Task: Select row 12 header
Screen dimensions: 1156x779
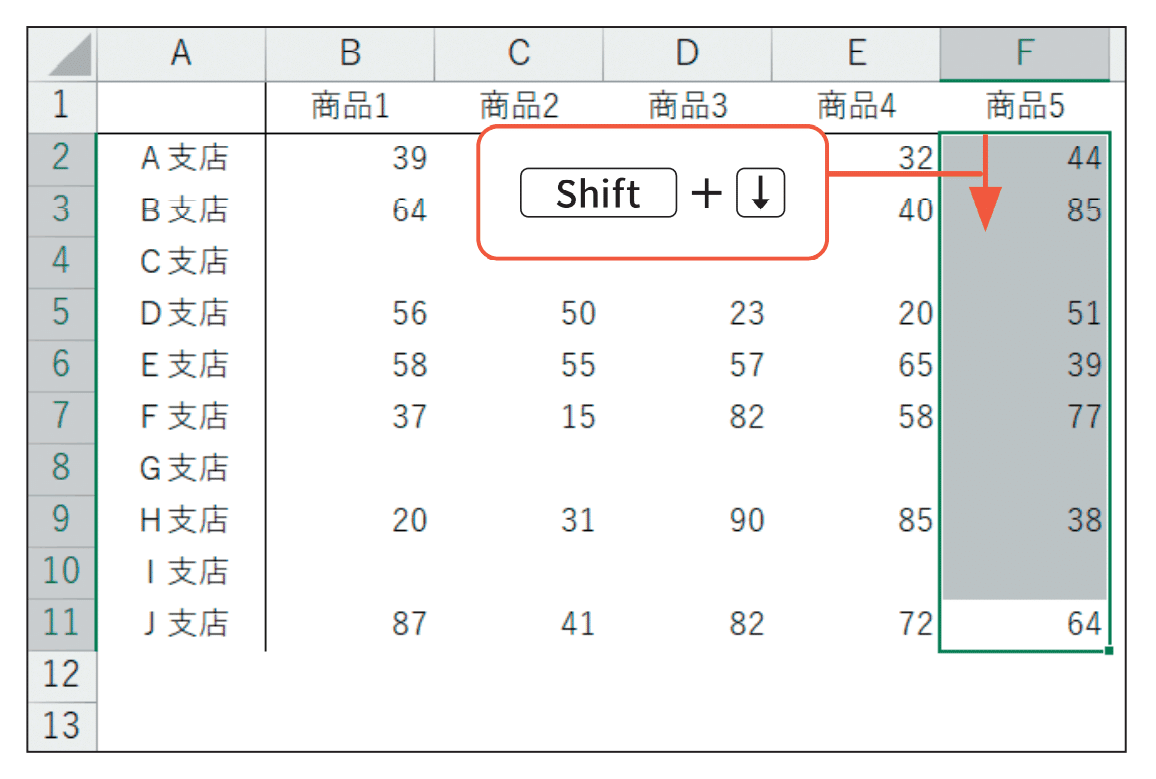Action: click(x=63, y=676)
